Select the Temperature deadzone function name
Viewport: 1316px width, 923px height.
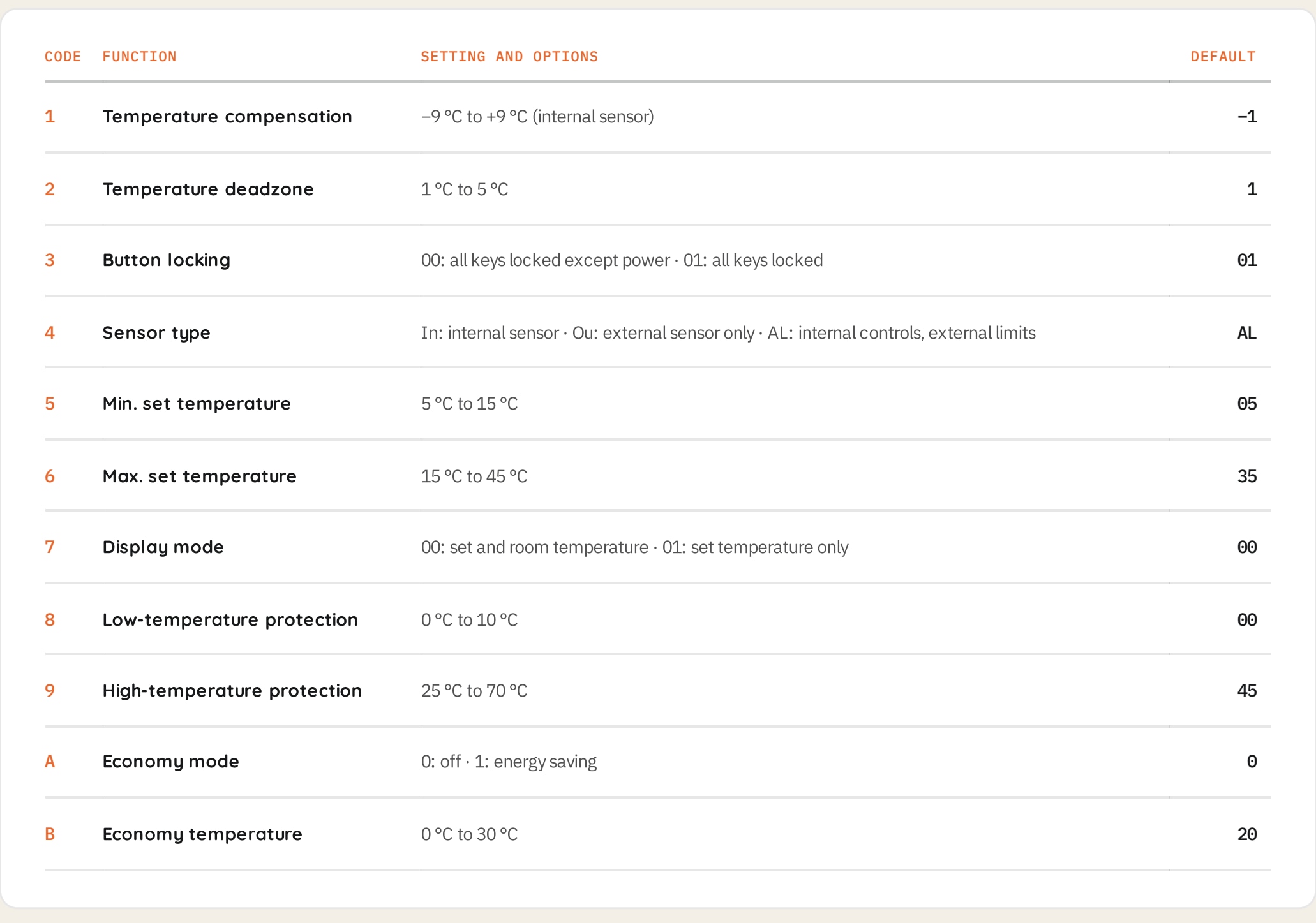pyautogui.click(x=208, y=189)
